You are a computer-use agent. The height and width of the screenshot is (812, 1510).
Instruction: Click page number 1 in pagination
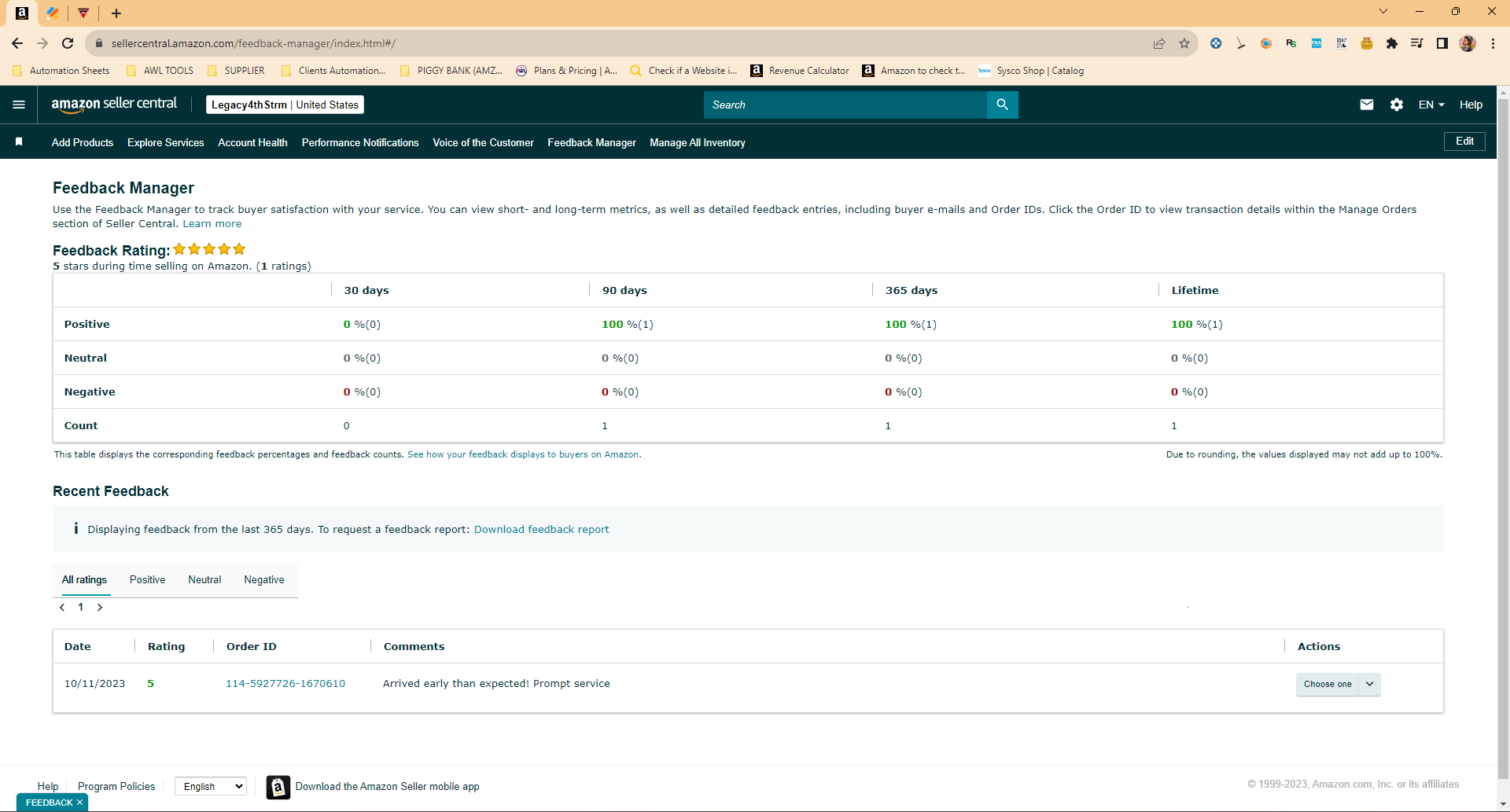[80, 608]
